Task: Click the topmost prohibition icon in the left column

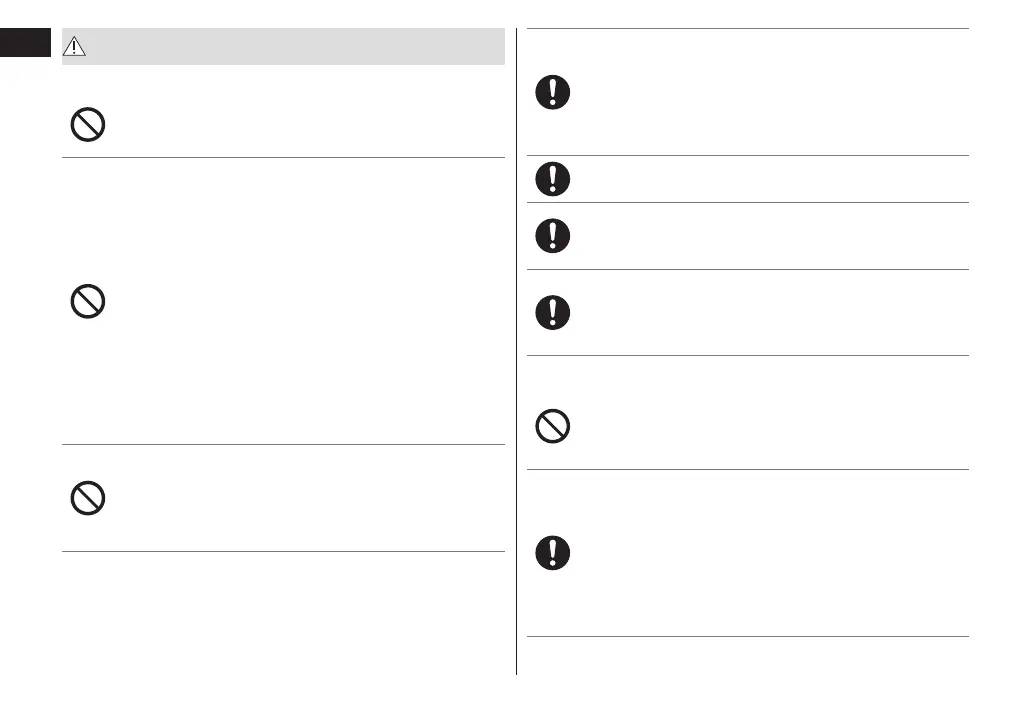Action: (88, 124)
